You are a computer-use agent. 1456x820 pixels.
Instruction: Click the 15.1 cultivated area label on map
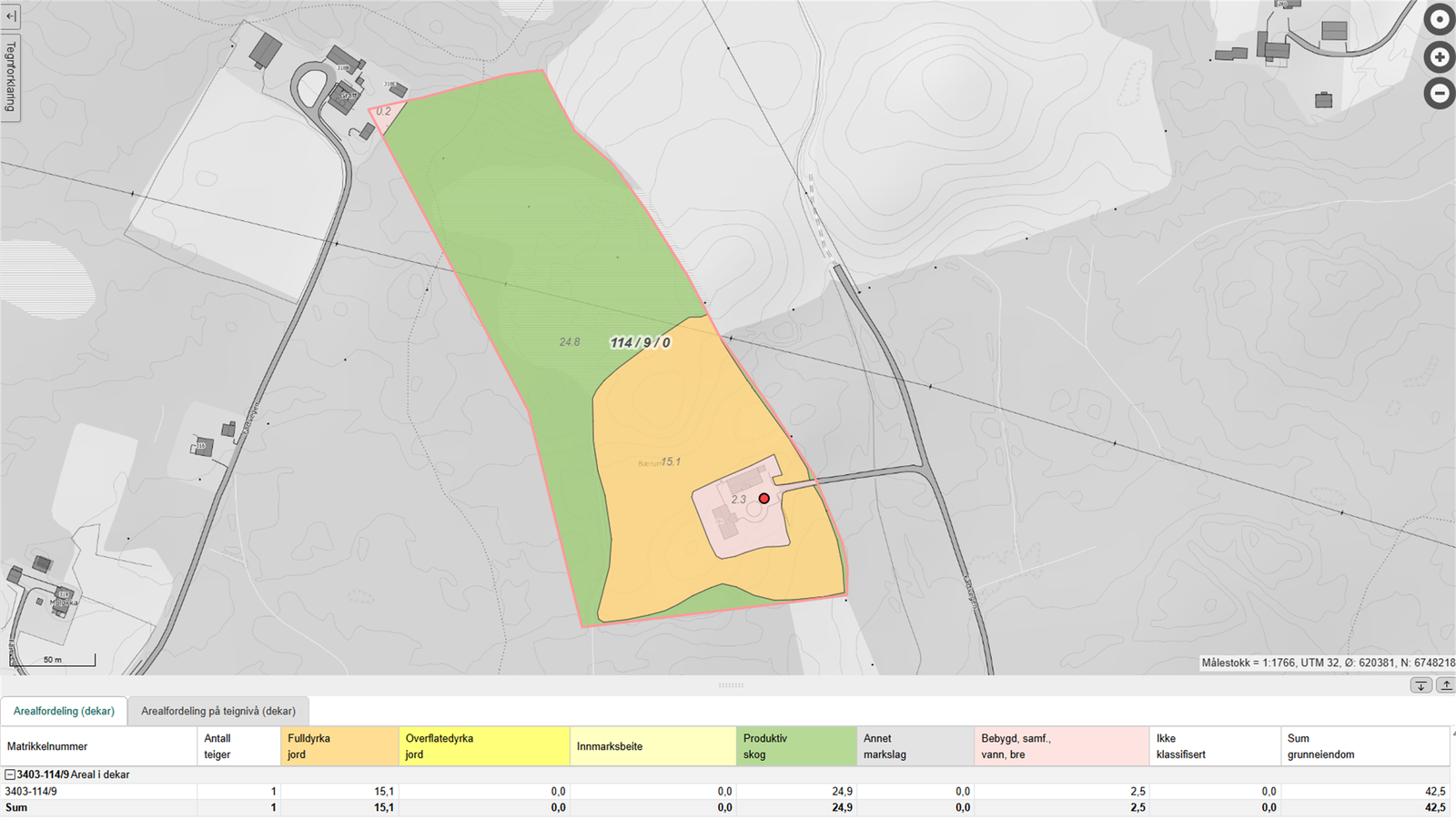tap(671, 462)
